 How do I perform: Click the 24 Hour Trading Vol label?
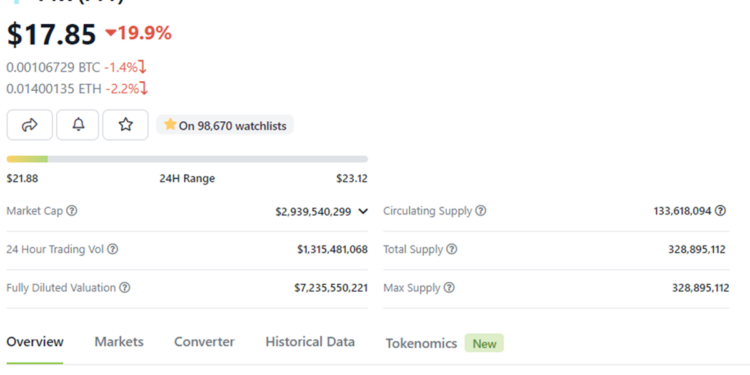click(x=55, y=249)
